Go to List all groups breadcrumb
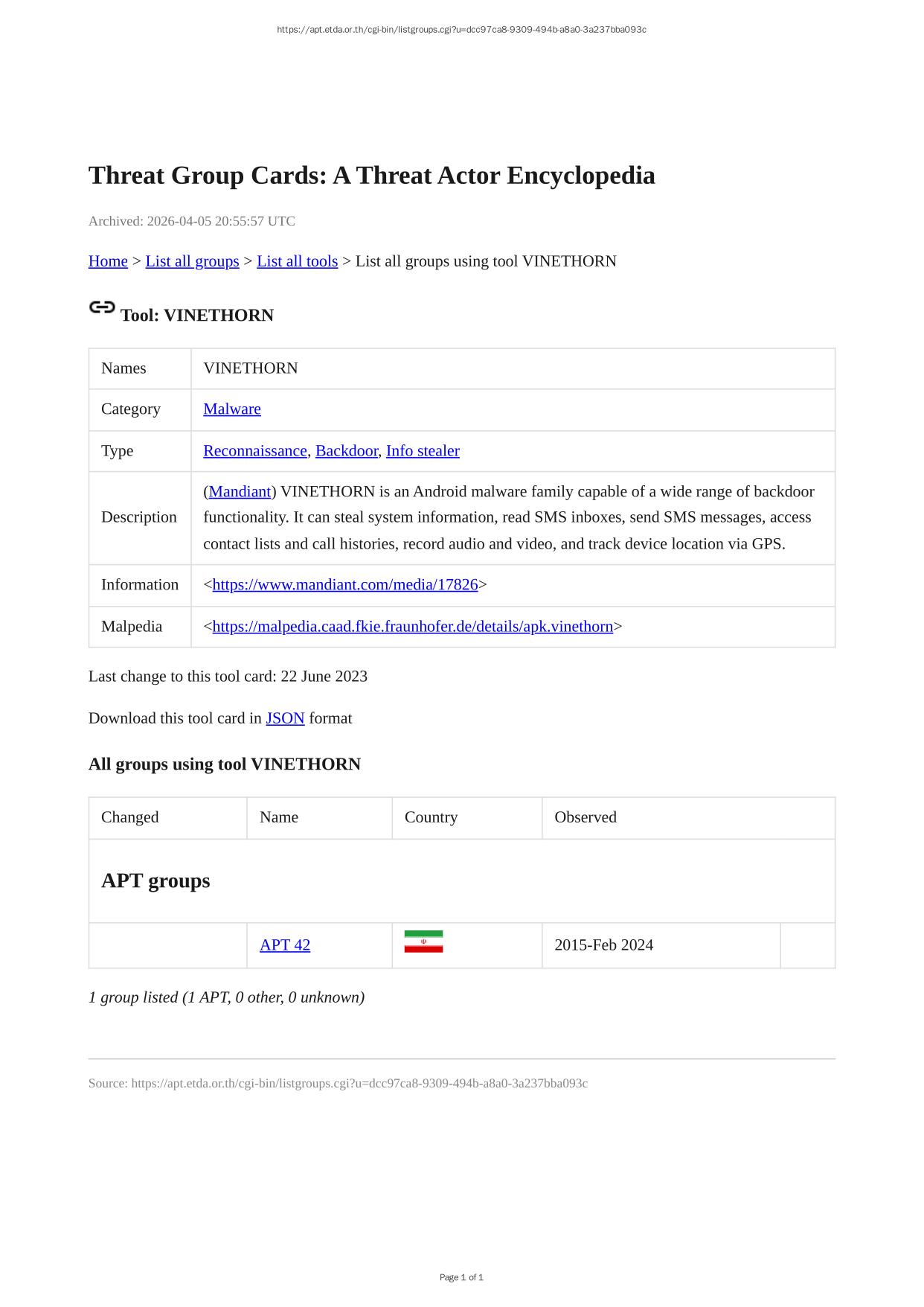Viewport: 924px width, 1307px height. [x=192, y=261]
